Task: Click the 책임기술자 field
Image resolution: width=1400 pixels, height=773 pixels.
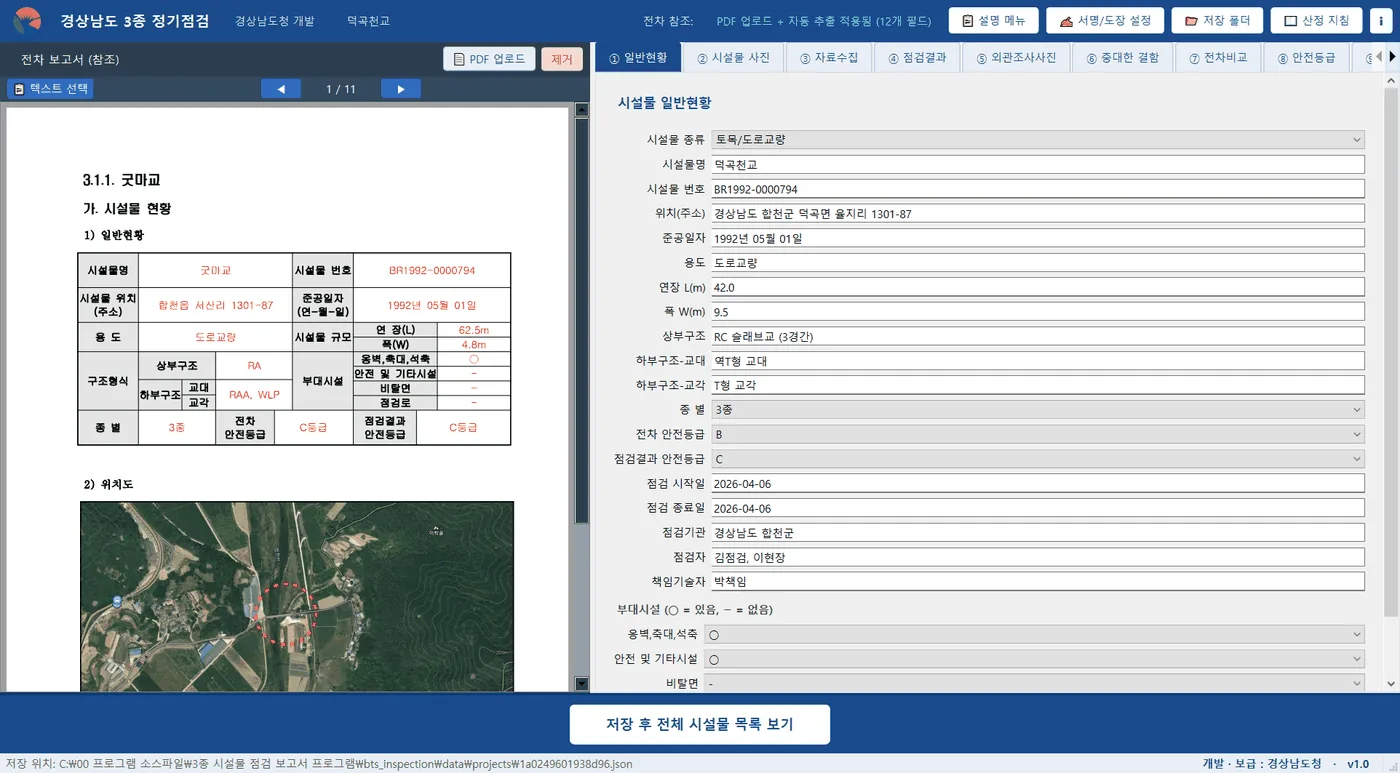Action: pos(1038,582)
